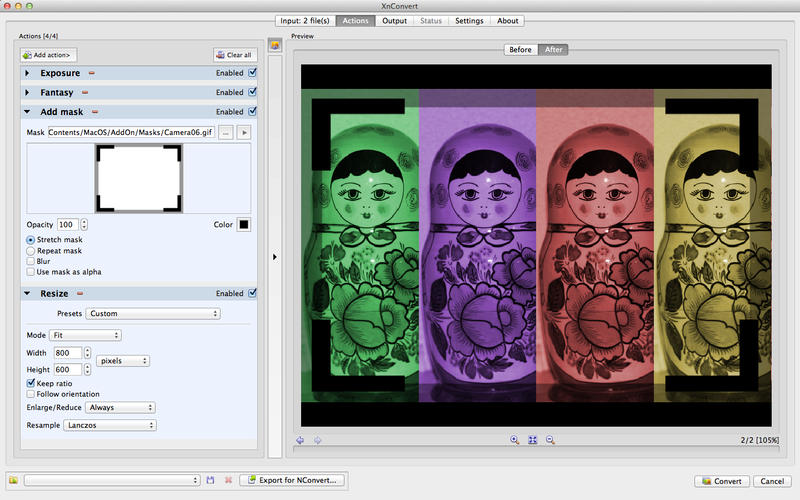Image resolution: width=800 pixels, height=500 pixels.
Task: Click the zoom in magnifier below preview
Action: click(x=515, y=440)
